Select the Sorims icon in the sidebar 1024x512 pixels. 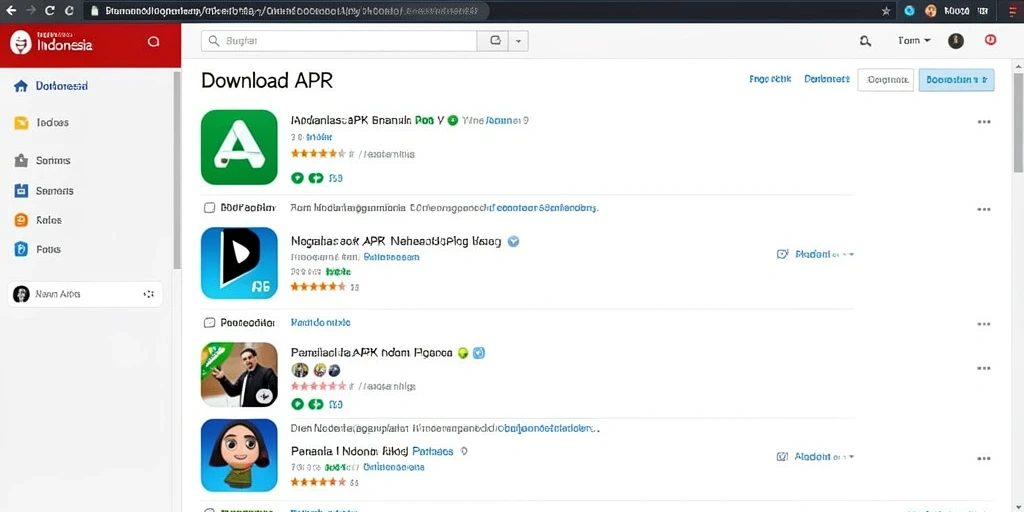[21, 160]
